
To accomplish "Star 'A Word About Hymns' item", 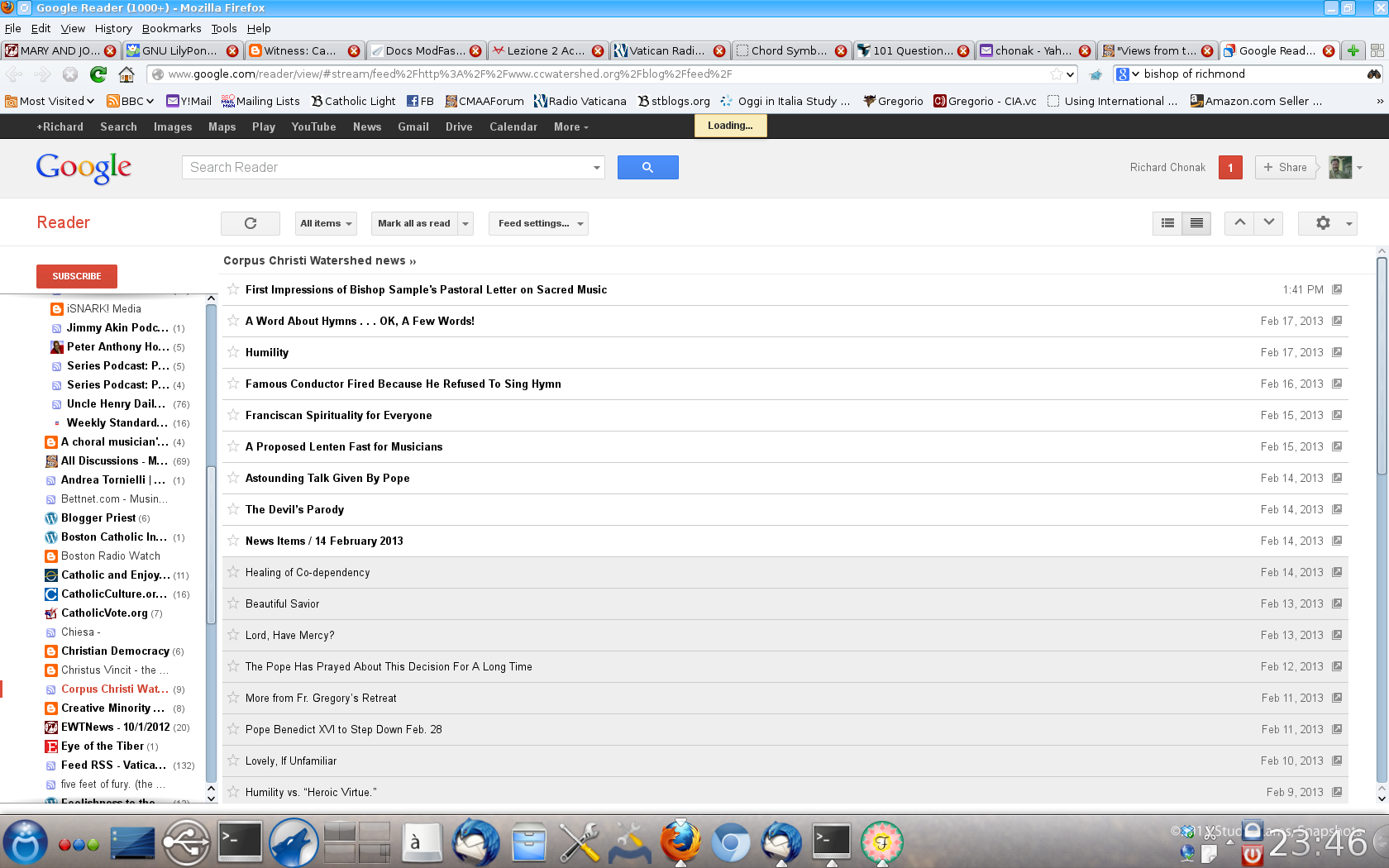I will [233, 321].
